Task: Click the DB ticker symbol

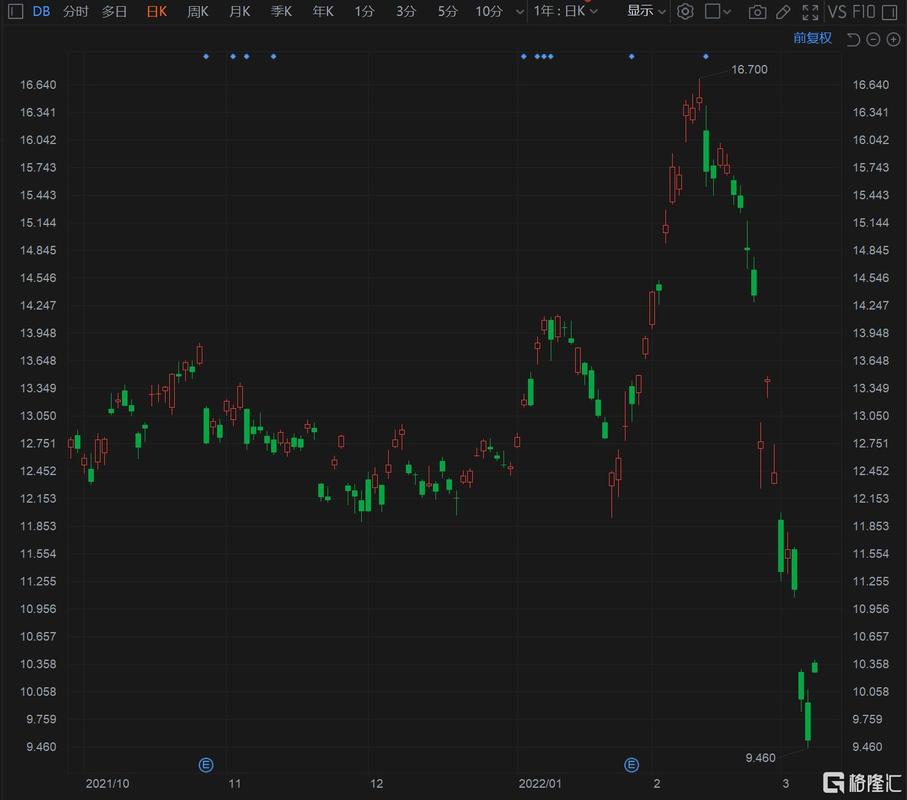Action: point(41,11)
